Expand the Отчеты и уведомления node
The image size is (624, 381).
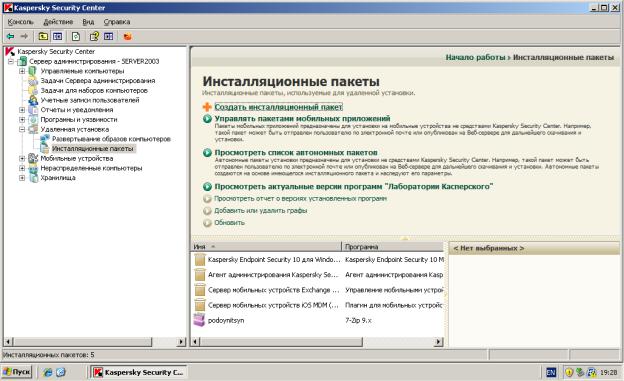click(x=22, y=110)
